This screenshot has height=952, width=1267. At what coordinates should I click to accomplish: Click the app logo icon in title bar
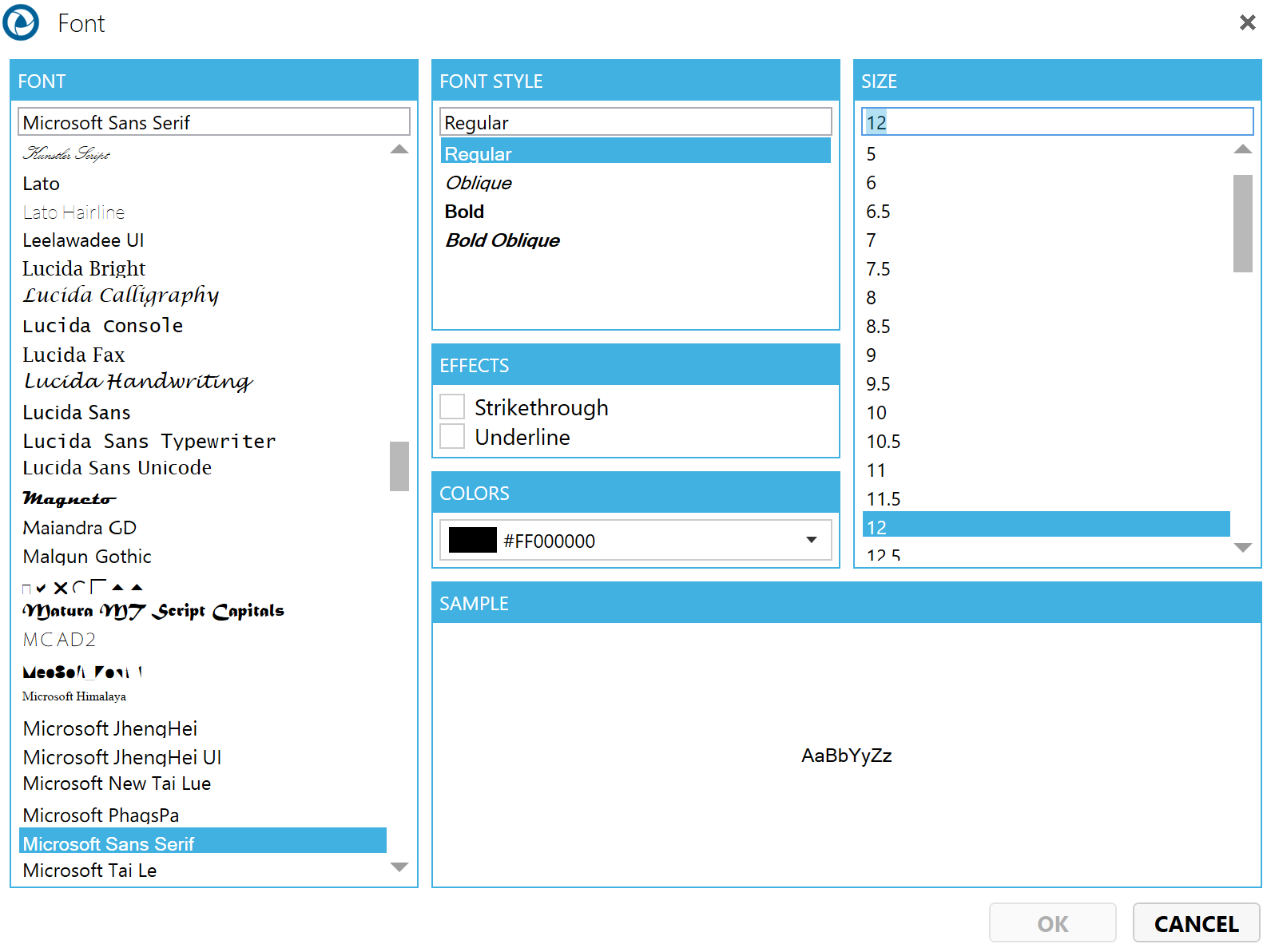pos(22,22)
